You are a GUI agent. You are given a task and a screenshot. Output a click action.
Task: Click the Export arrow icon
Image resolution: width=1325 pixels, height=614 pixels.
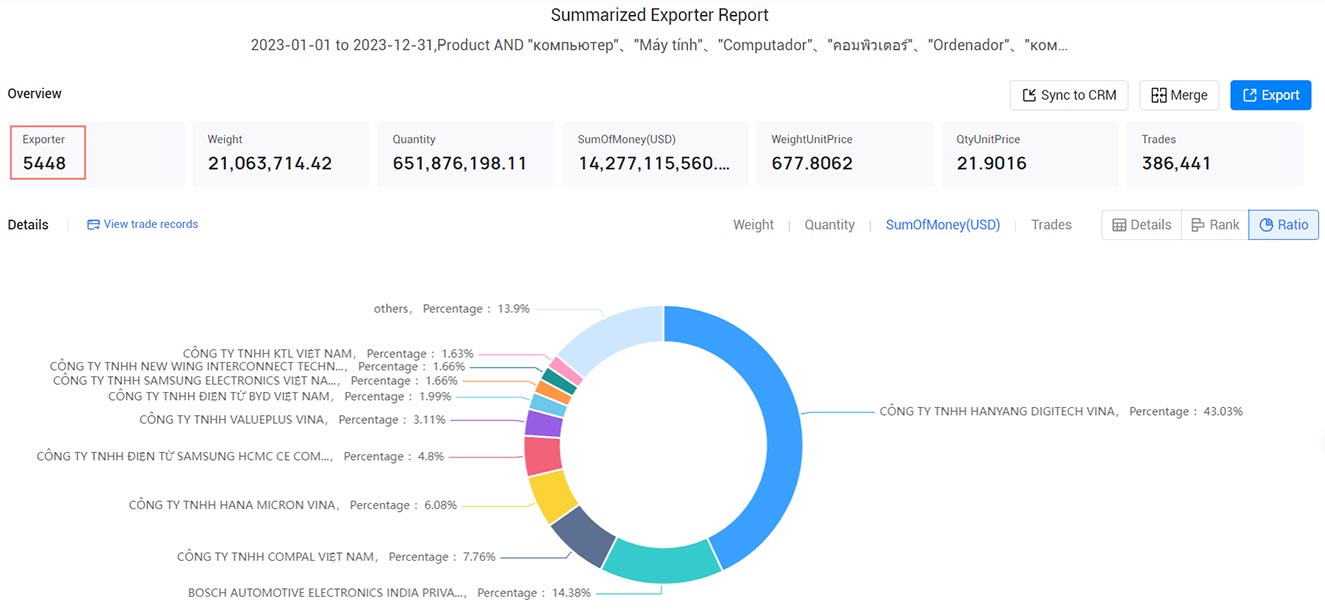[x=1249, y=95]
